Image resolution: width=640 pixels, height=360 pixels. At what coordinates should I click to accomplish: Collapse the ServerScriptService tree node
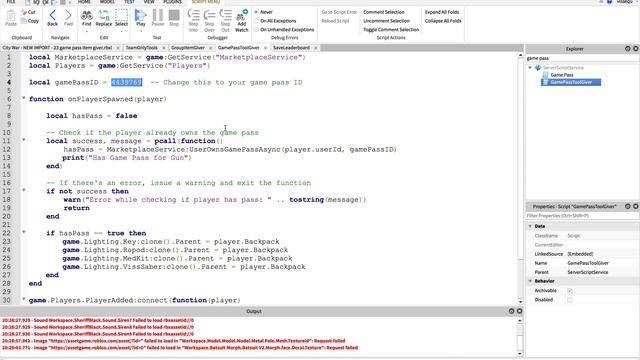point(530,68)
